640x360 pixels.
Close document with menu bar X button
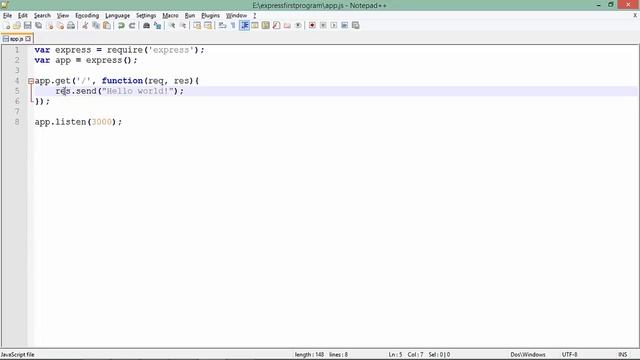(x=635, y=15)
